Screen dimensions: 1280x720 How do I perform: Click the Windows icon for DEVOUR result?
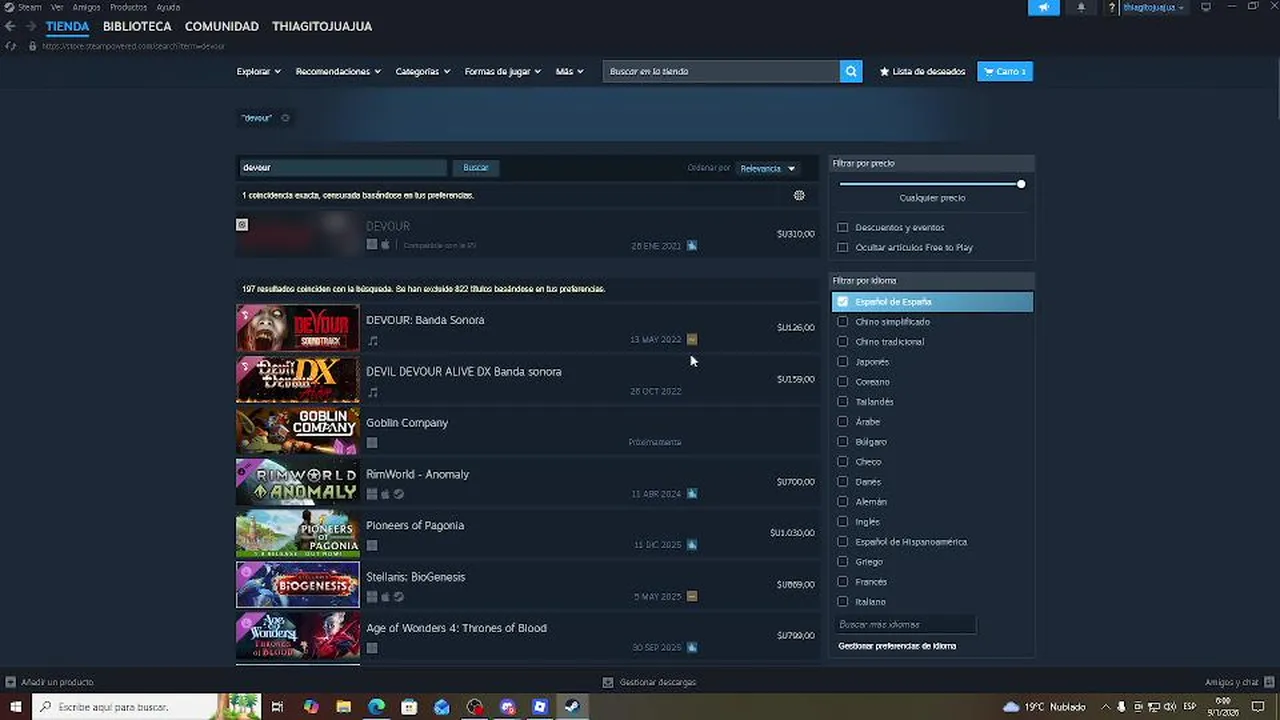point(372,244)
